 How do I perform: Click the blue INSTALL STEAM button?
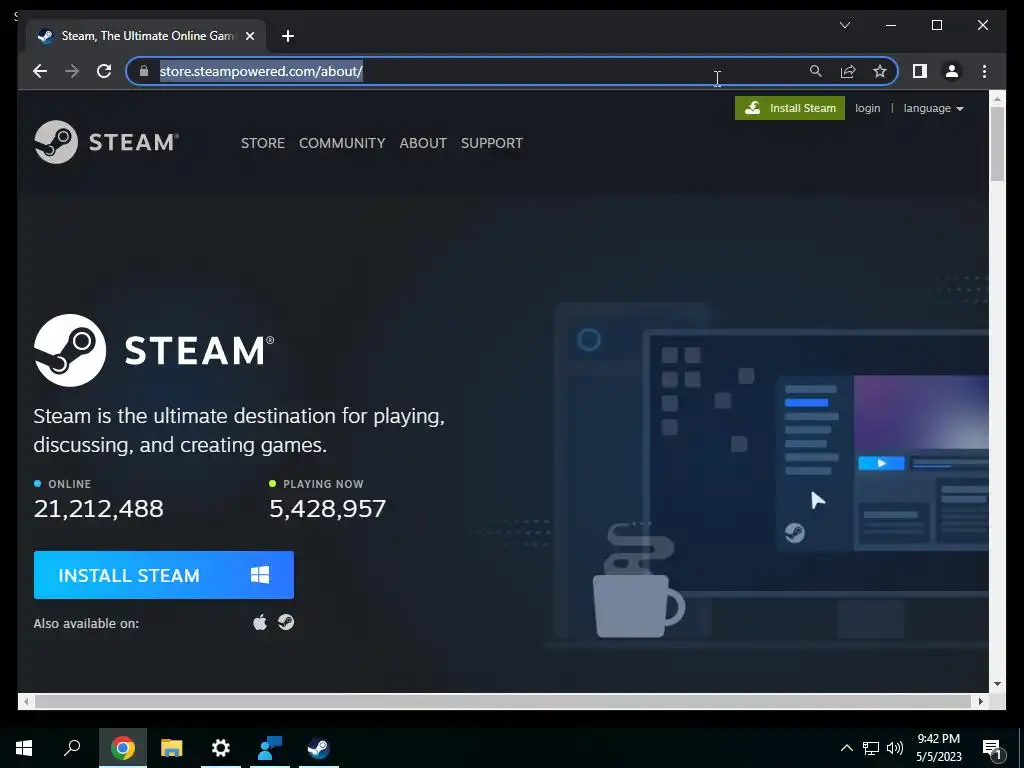[x=164, y=575]
